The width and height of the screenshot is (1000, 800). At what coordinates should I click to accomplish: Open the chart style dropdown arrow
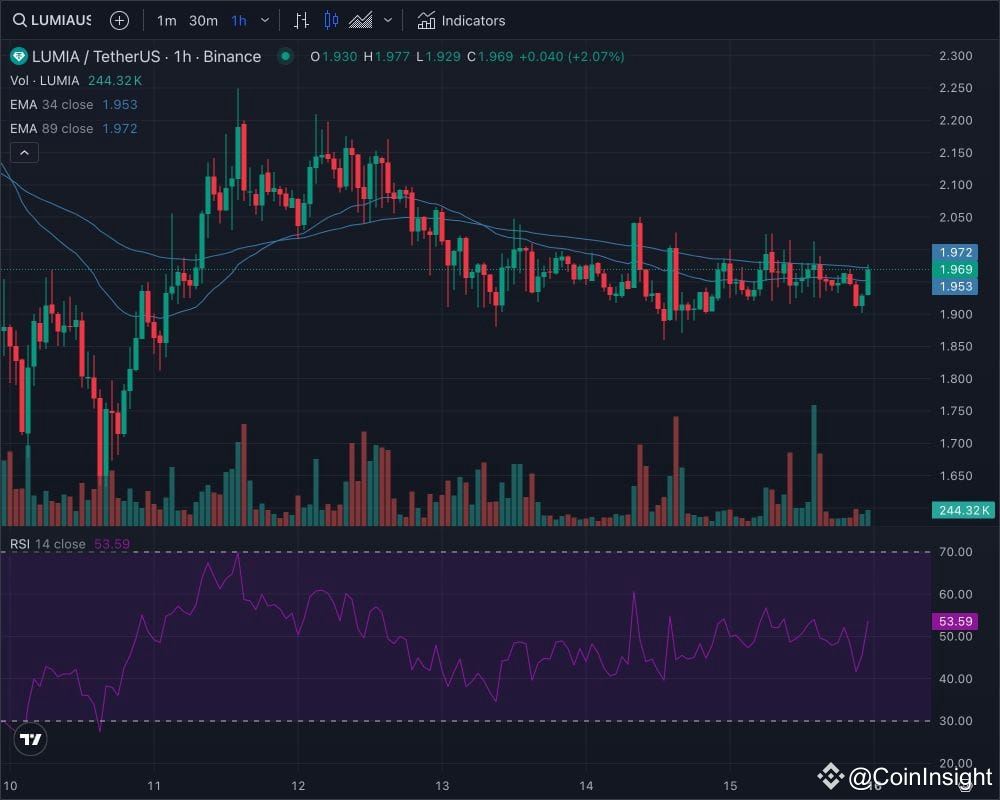(388, 20)
